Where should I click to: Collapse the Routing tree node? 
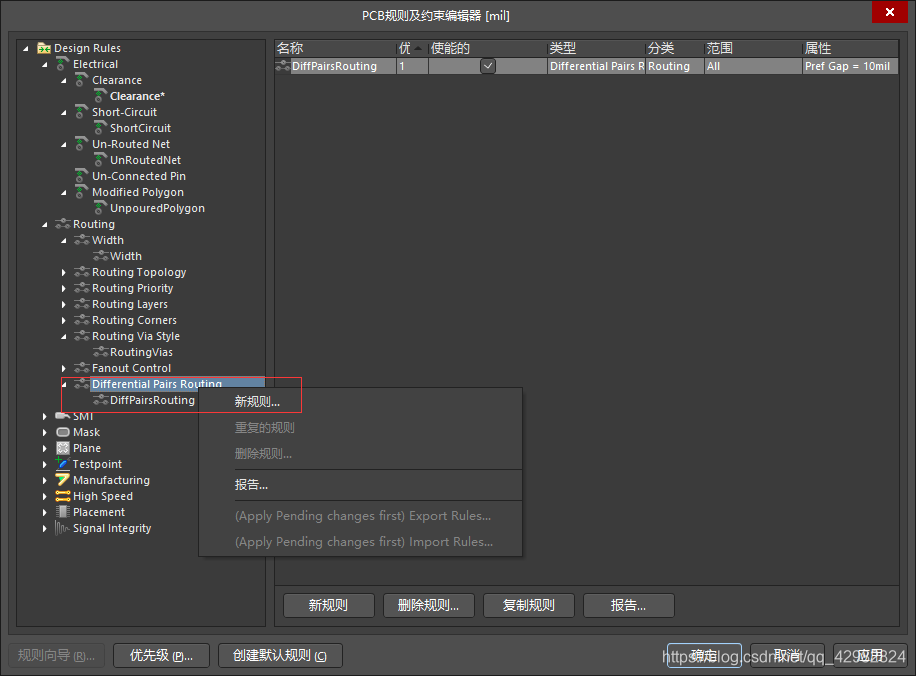[x=45, y=224]
